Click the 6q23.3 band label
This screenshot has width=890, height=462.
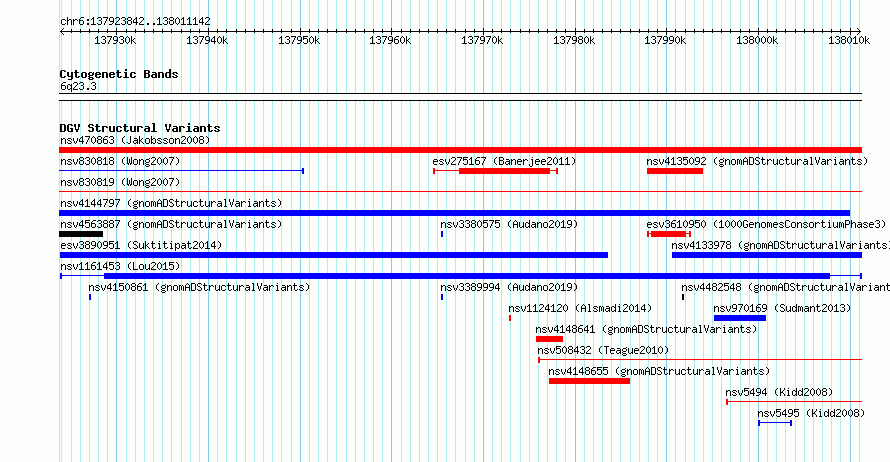(x=78, y=87)
